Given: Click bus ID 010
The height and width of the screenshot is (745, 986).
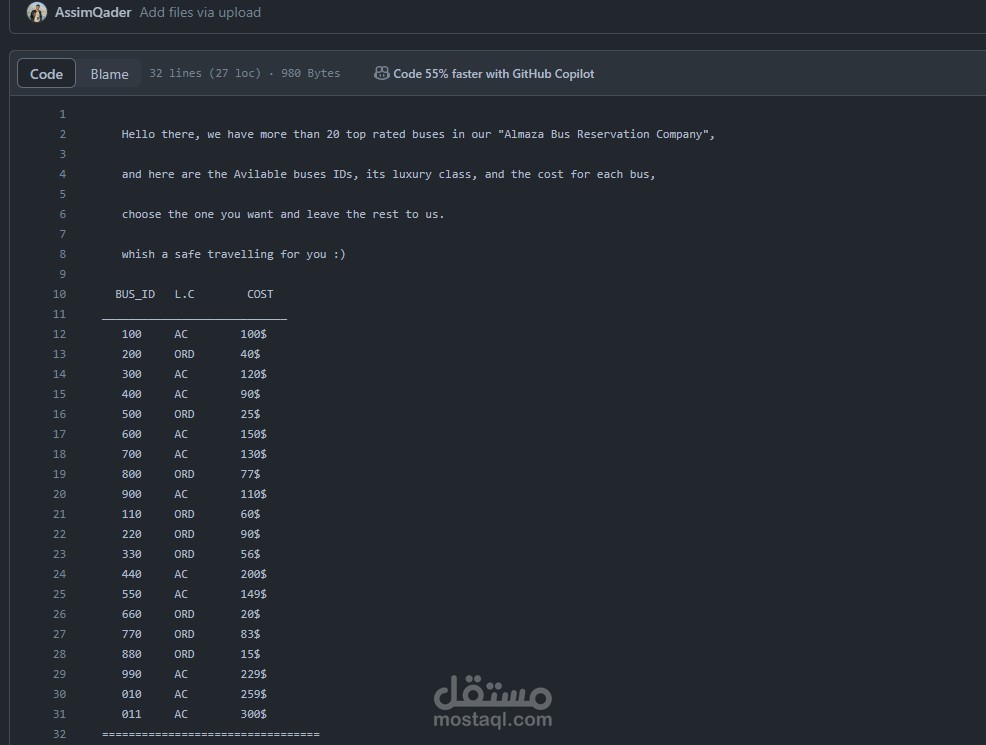Looking at the screenshot, I should coord(131,694).
